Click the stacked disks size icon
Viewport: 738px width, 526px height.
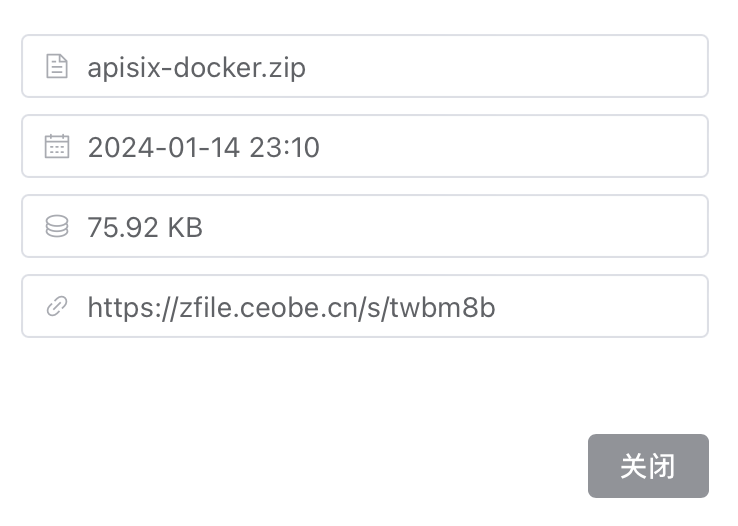pyautogui.click(x=57, y=227)
